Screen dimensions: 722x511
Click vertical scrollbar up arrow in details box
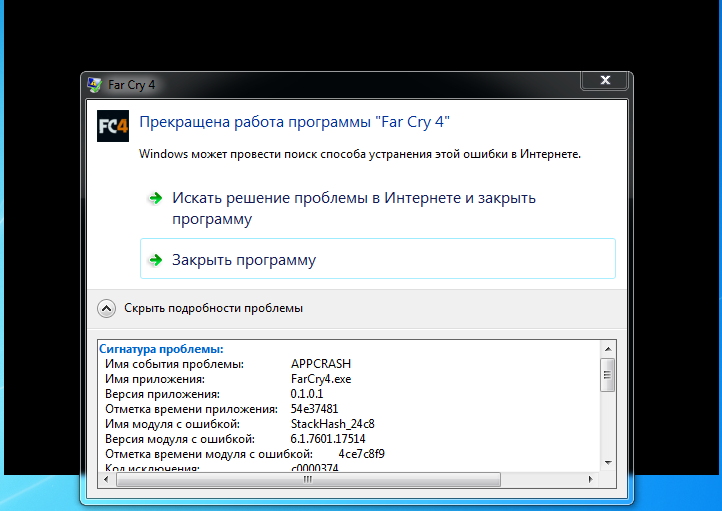click(x=608, y=349)
